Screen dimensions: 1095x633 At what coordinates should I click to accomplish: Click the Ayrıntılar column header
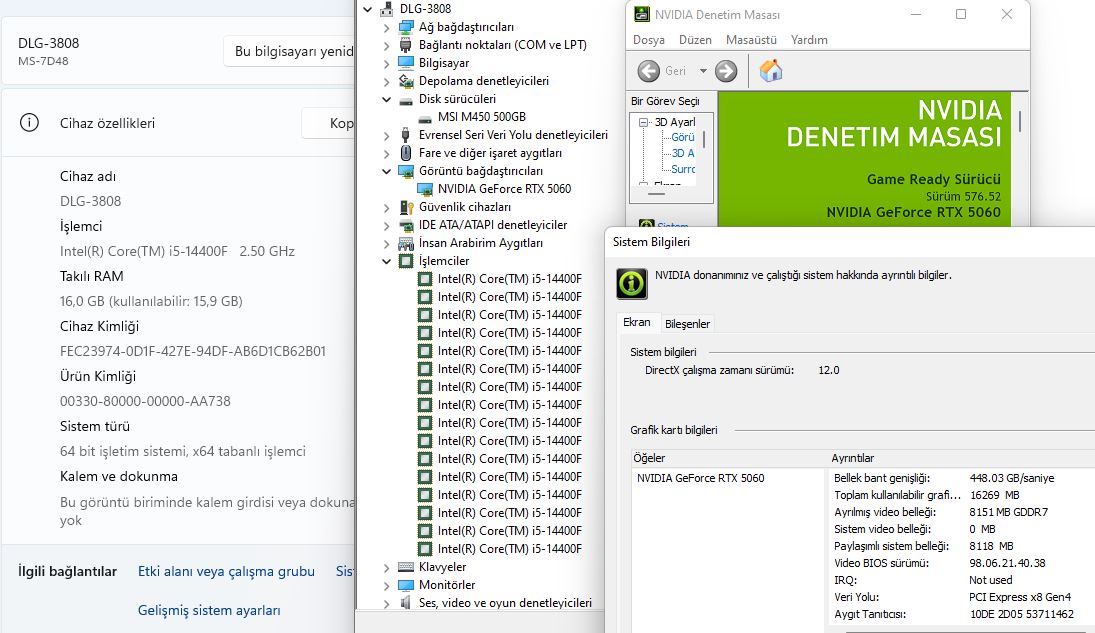pos(961,458)
